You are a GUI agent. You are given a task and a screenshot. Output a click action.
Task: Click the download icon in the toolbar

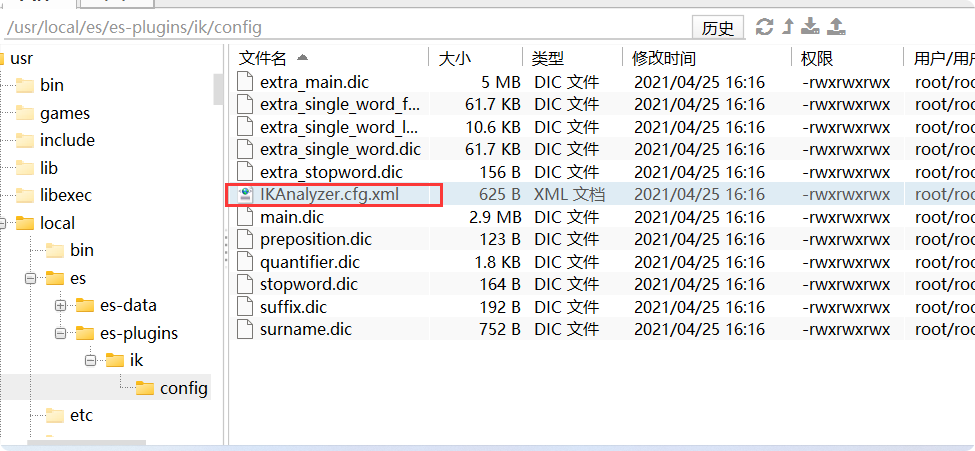tap(810, 26)
